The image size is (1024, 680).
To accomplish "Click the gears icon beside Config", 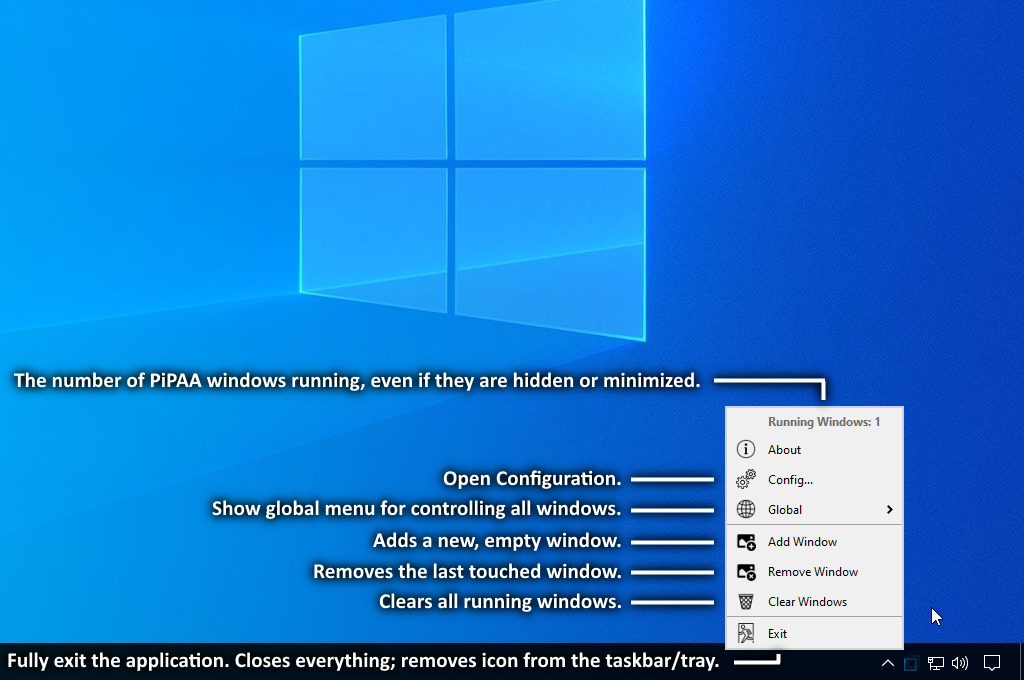I will click(746, 479).
